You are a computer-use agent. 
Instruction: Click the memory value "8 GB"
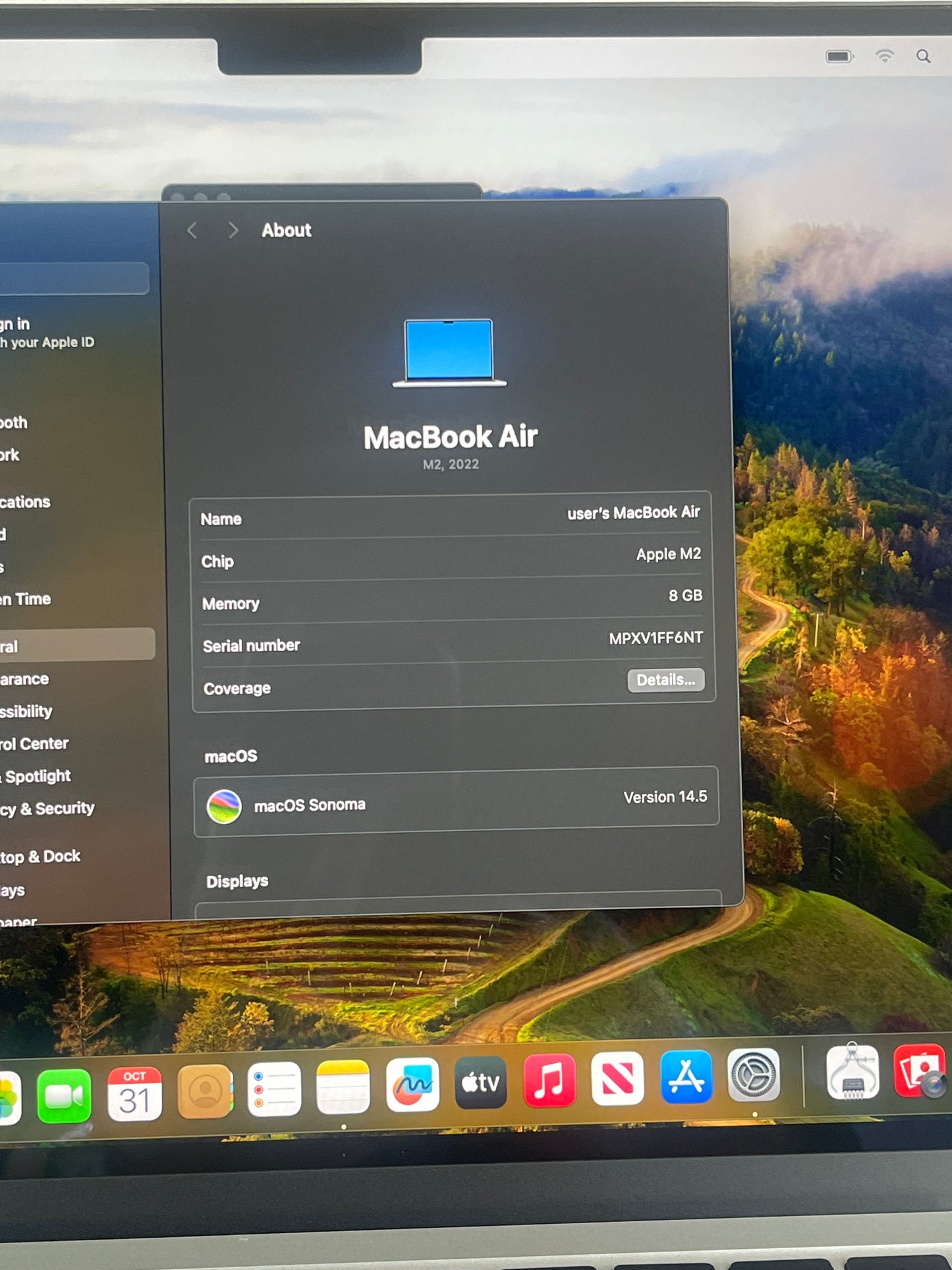[685, 596]
